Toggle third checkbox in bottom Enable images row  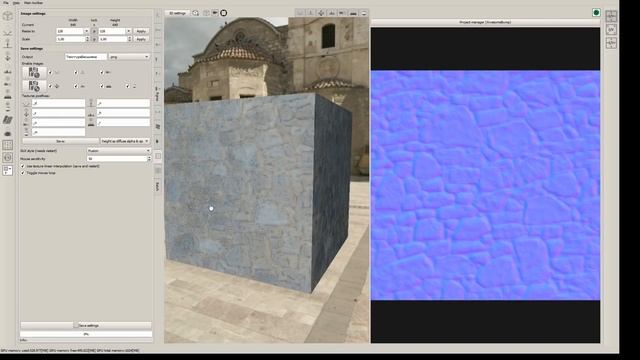(x=102, y=86)
